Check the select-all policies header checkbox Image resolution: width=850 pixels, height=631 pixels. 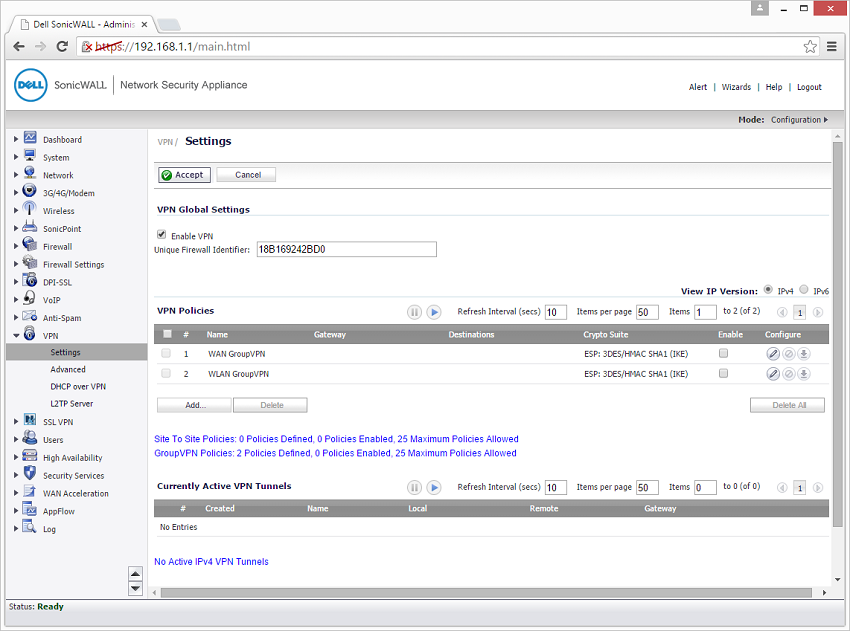168,334
